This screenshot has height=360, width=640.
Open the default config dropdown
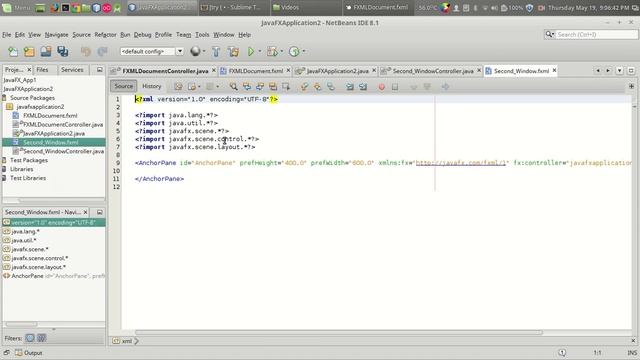(x=180, y=51)
